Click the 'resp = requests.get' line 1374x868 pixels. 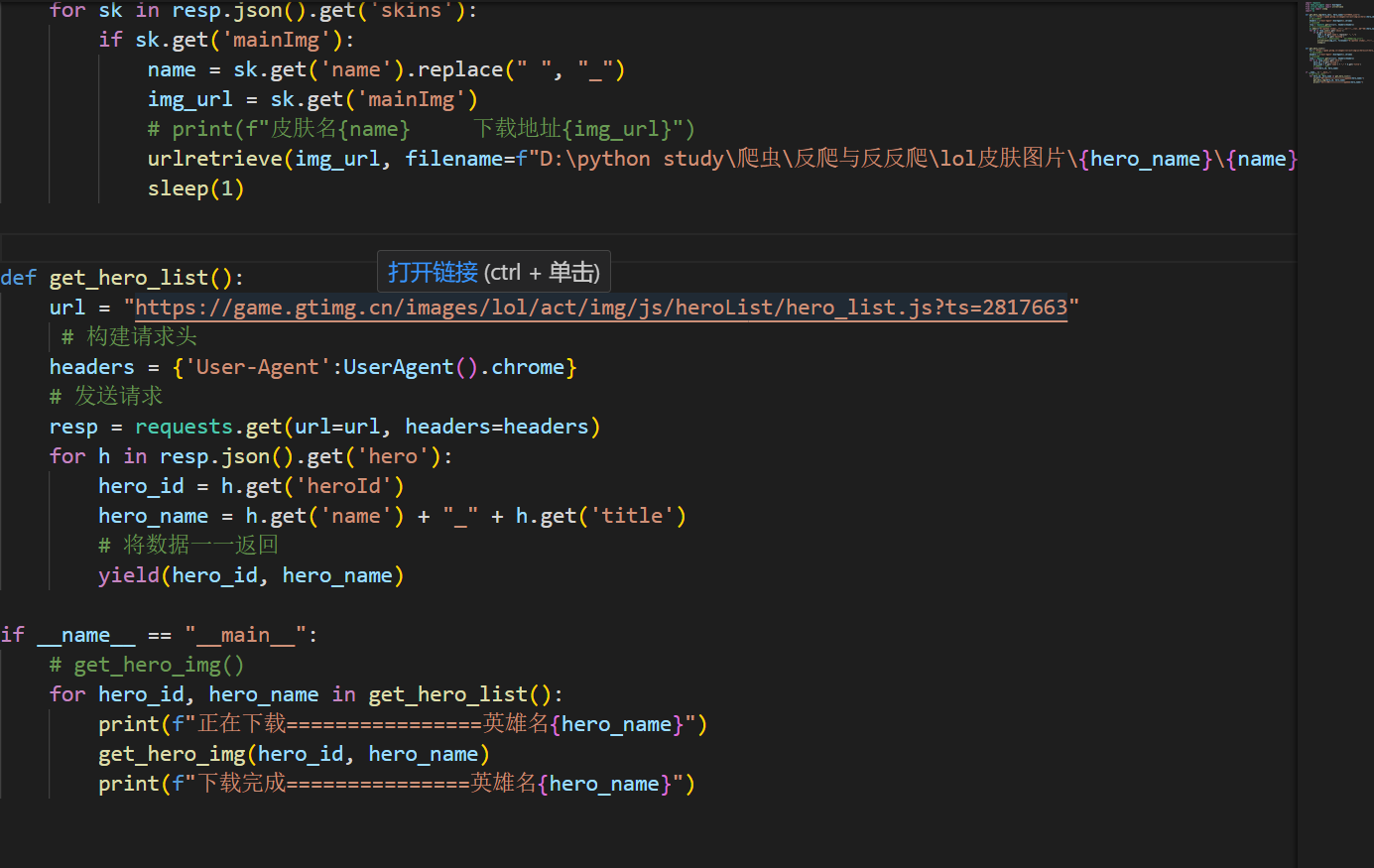coord(325,427)
